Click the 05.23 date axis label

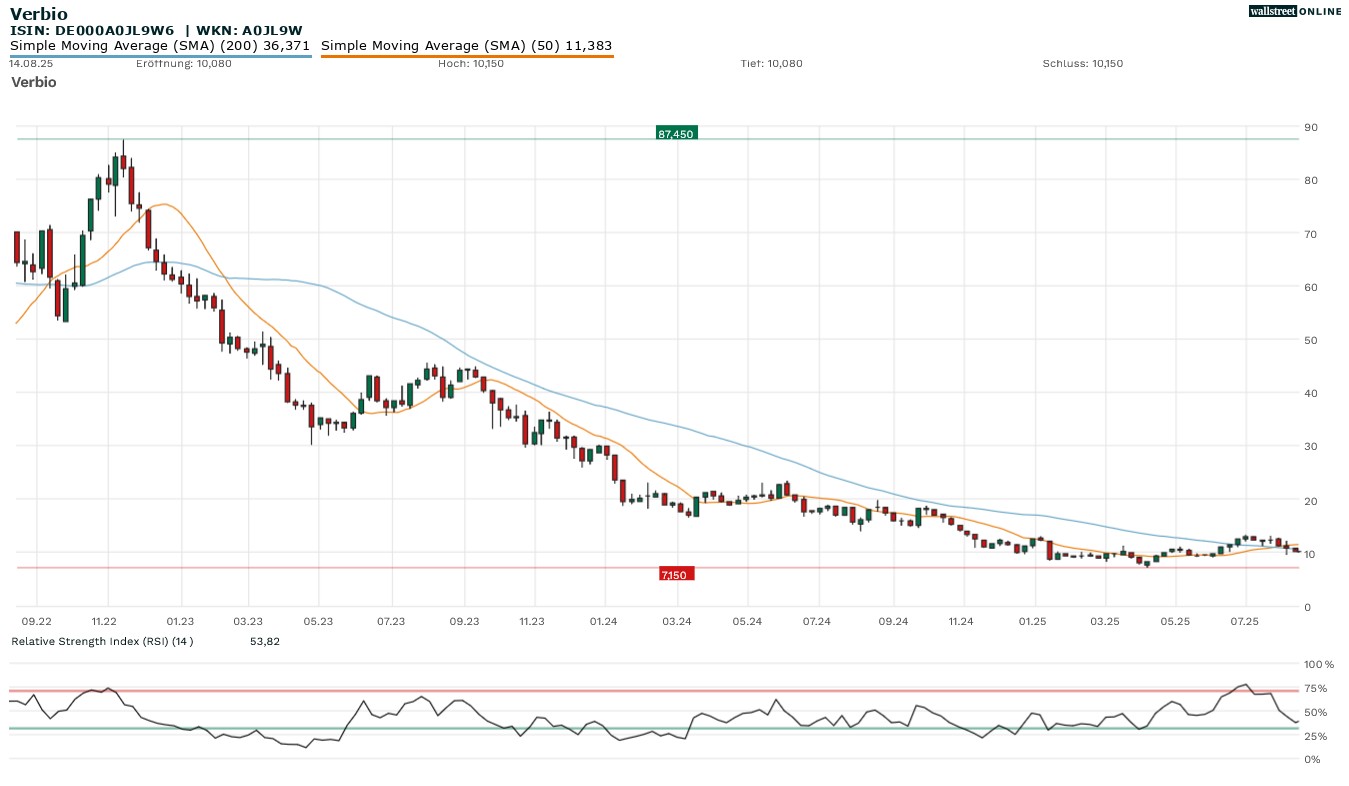tap(317, 621)
